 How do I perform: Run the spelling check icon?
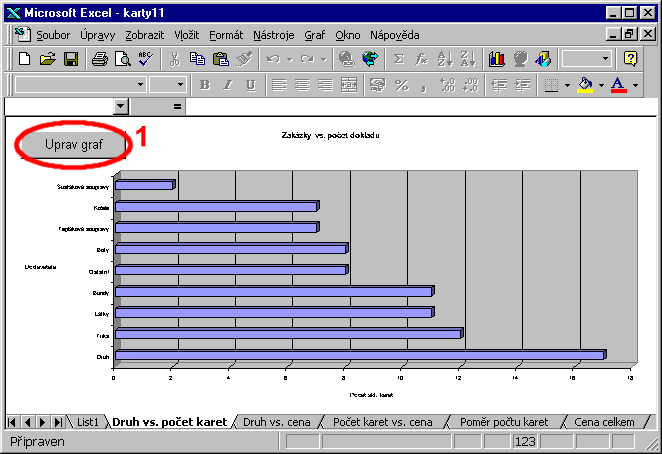pyautogui.click(x=146, y=59)
